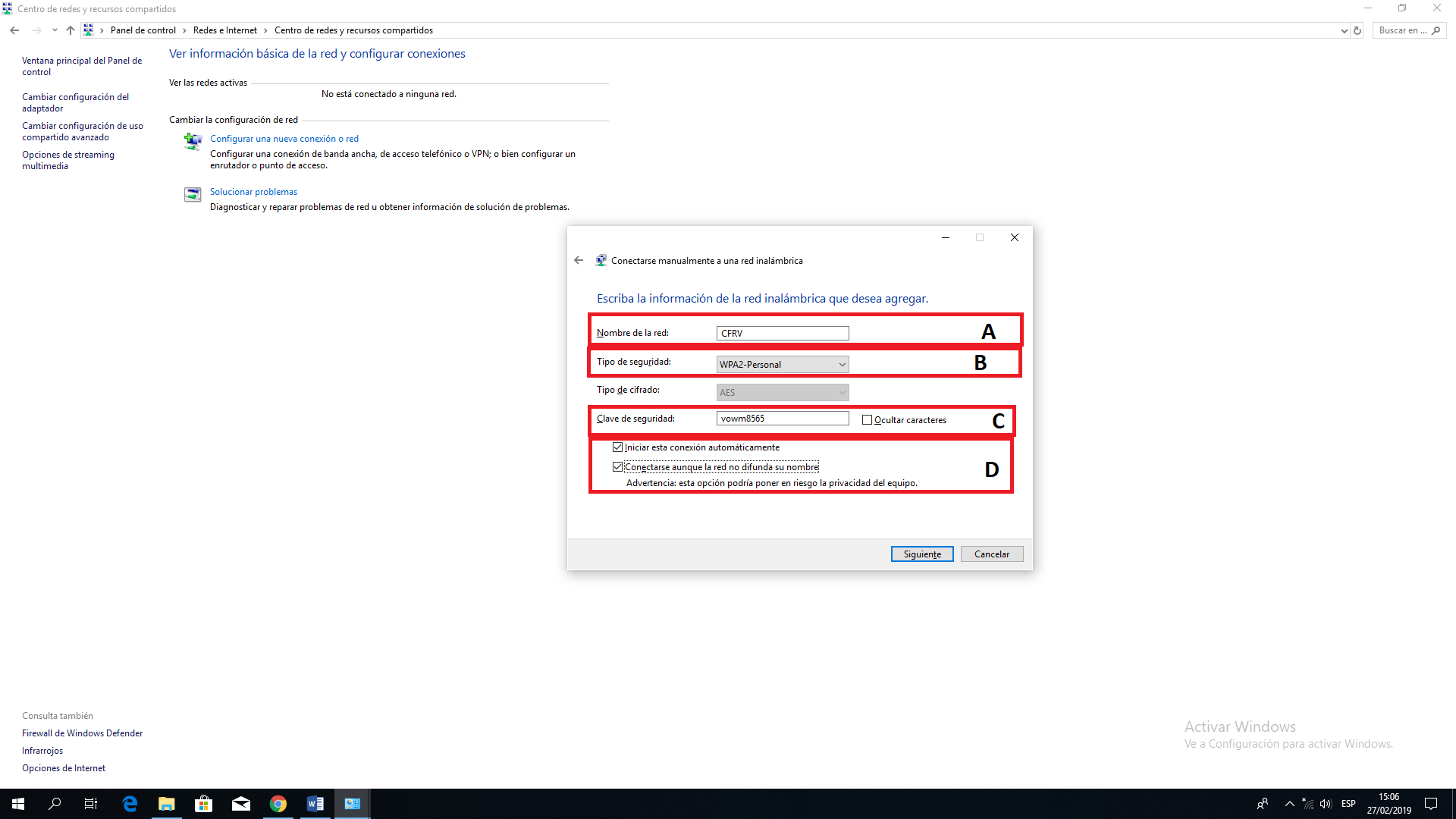Click the Siguiente button
This screenshot has width=1456, height=819.
coord(922,554)
